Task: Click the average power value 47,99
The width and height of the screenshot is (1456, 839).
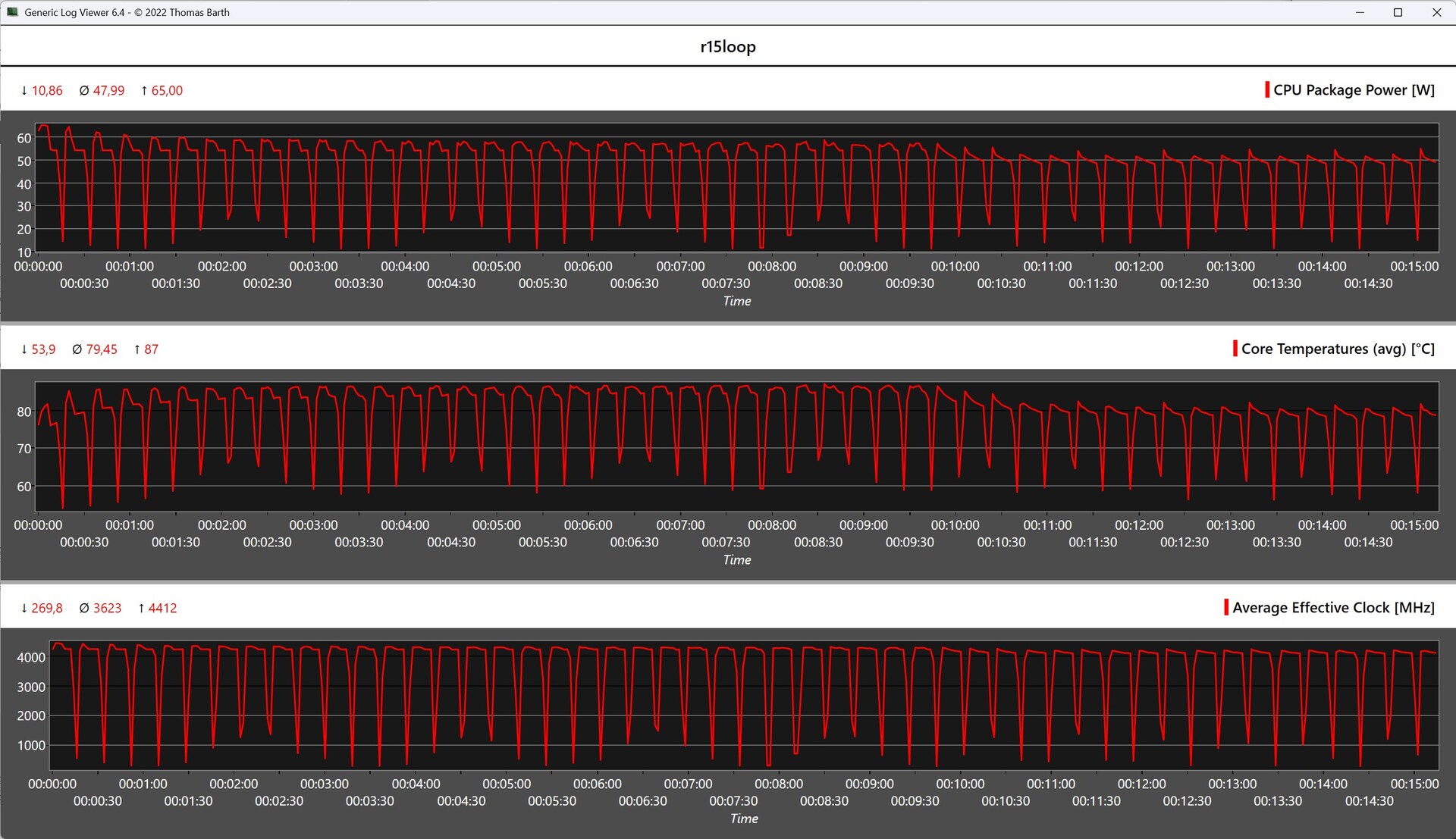Action: tap(108, 91)
